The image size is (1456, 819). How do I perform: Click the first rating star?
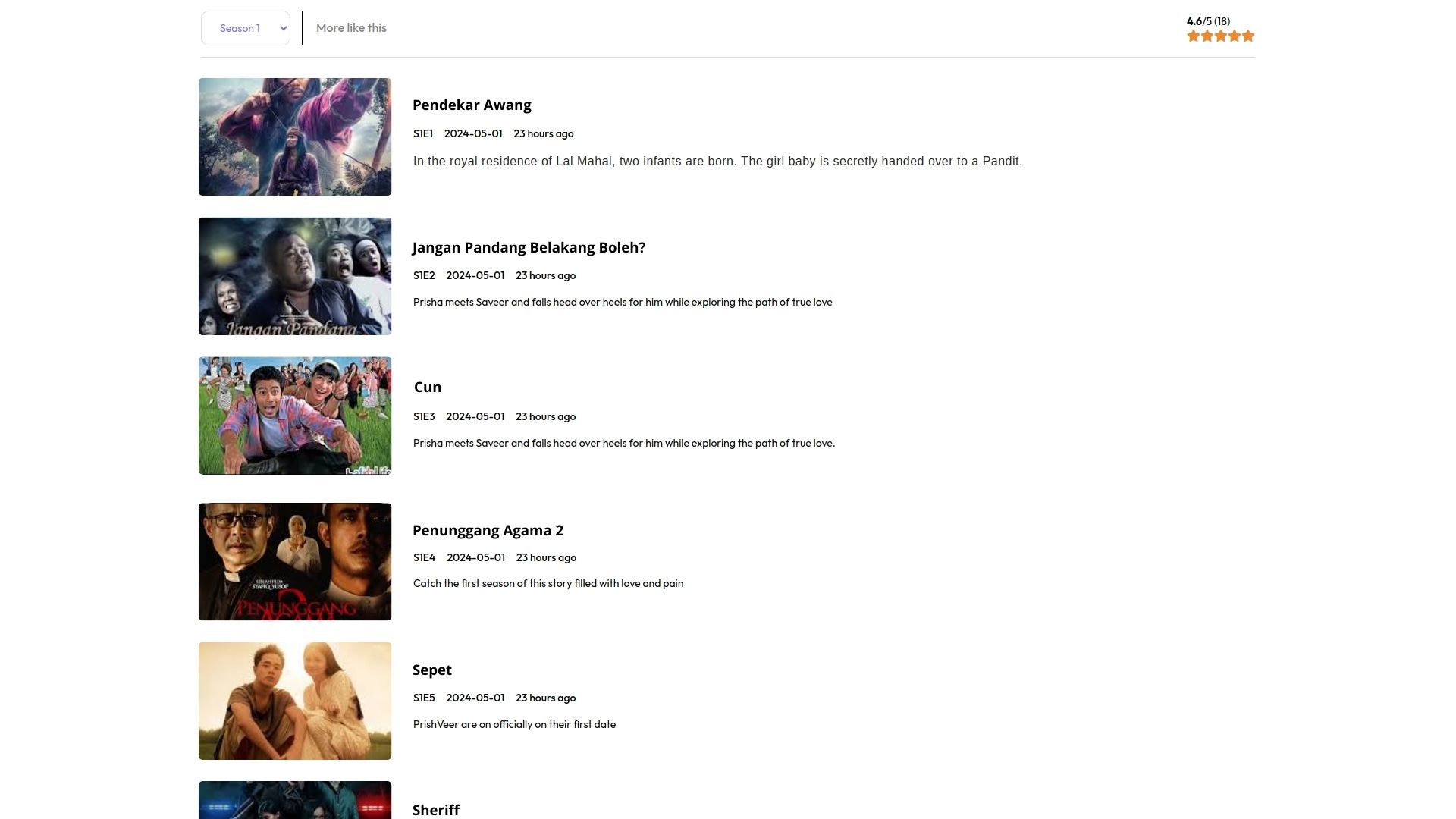1193,36
